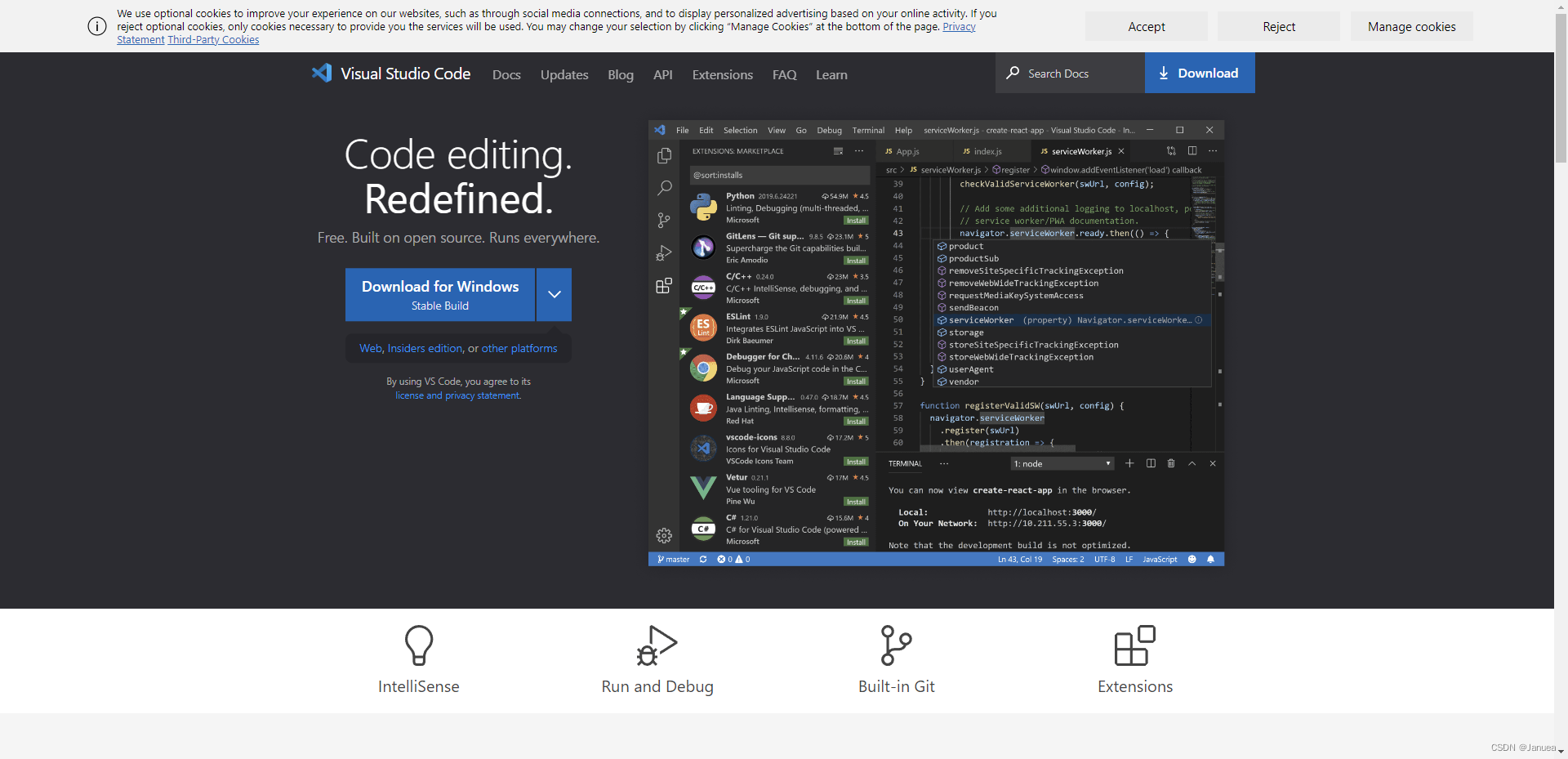Click the Search Docs input field
1568x759 pixels.
[x=1070, y=73]
